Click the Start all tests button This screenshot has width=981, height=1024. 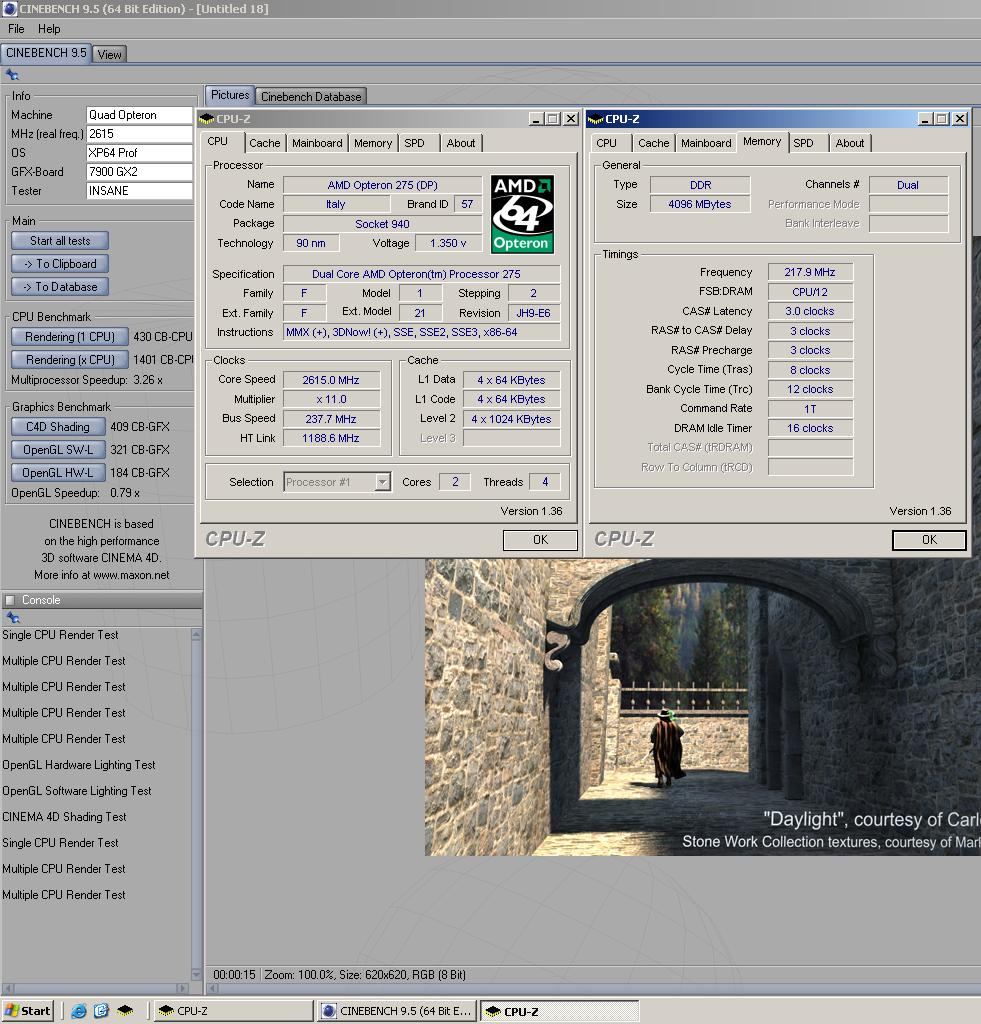tap(60, 241)
